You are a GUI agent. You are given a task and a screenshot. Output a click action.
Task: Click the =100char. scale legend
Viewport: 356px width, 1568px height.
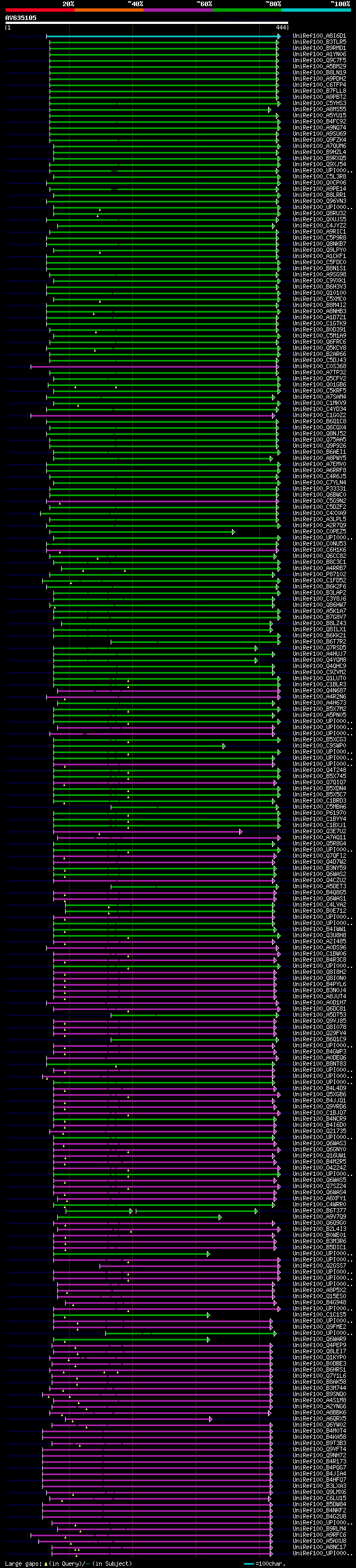click(x=264, y=1564)
